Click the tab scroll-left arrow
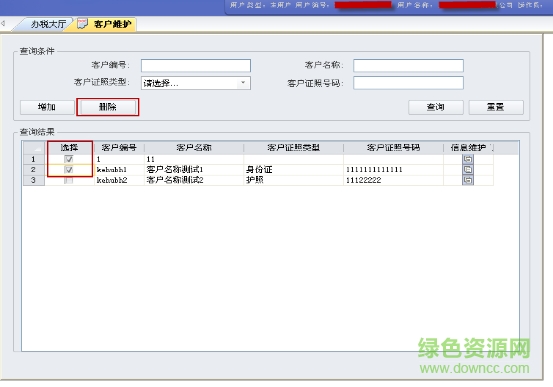The image size is (553, 387). point(3,24)
